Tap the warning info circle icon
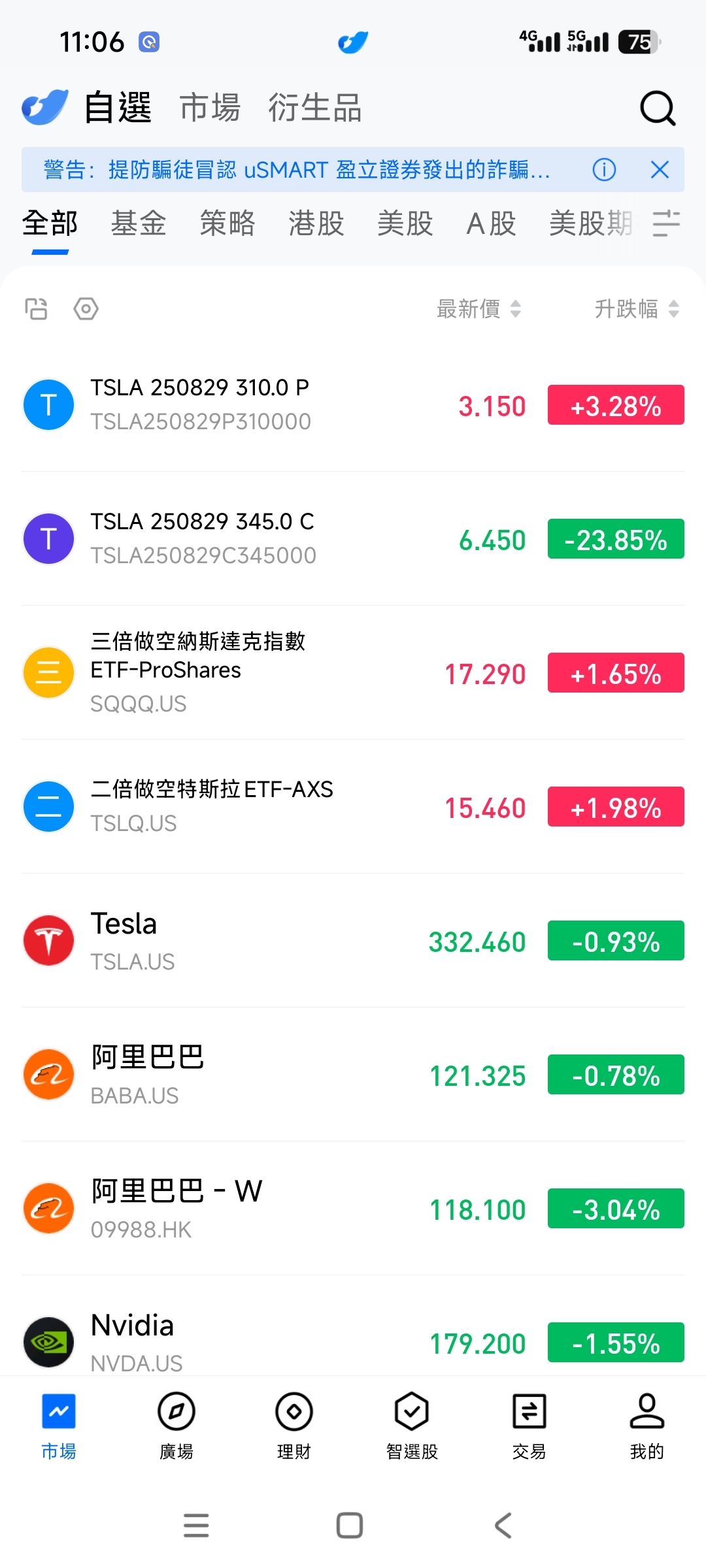This screenshot has width=706, height=1568. [x=604, y=170]
